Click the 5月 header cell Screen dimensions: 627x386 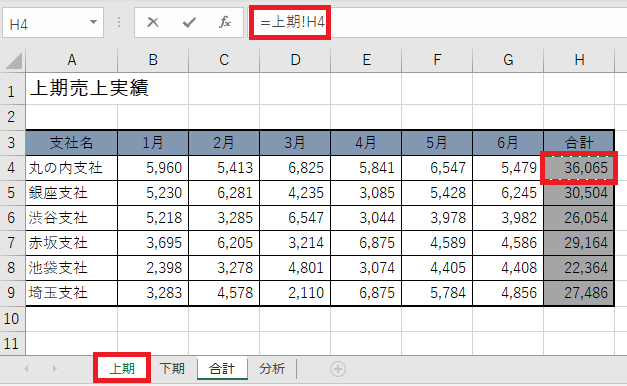437,142
